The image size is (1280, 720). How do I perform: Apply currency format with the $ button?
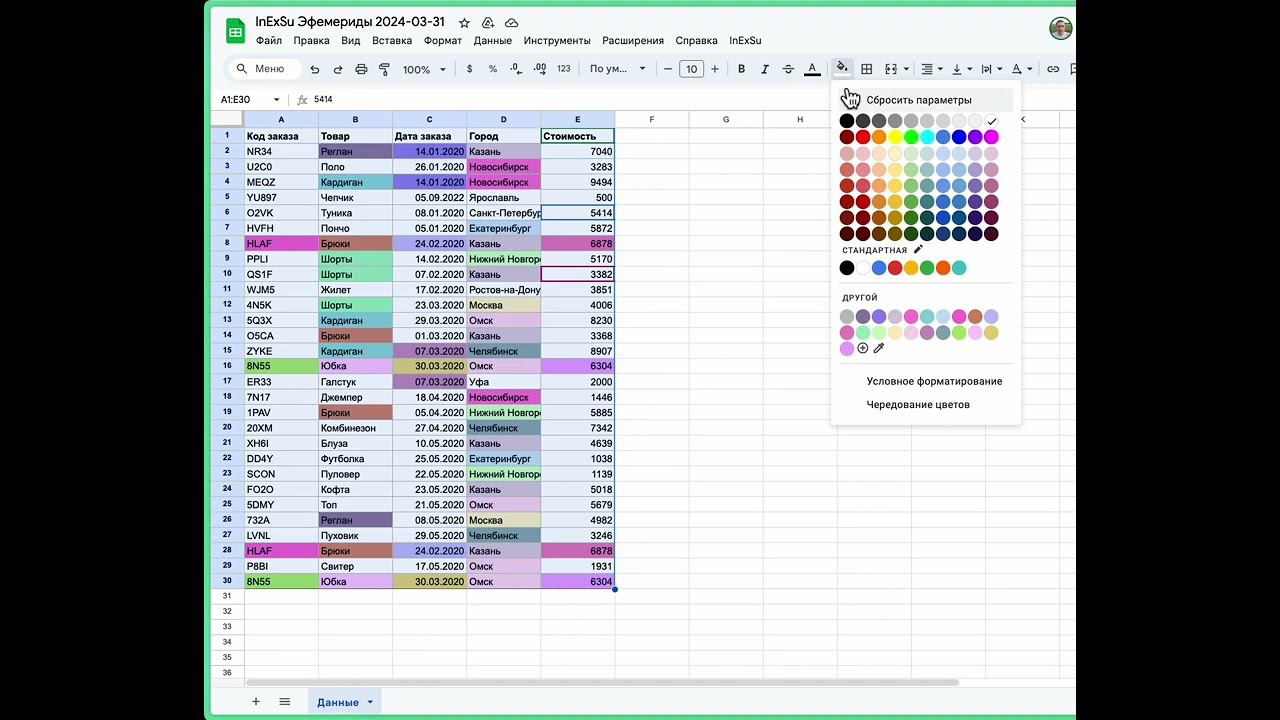(x=470, y=69)
